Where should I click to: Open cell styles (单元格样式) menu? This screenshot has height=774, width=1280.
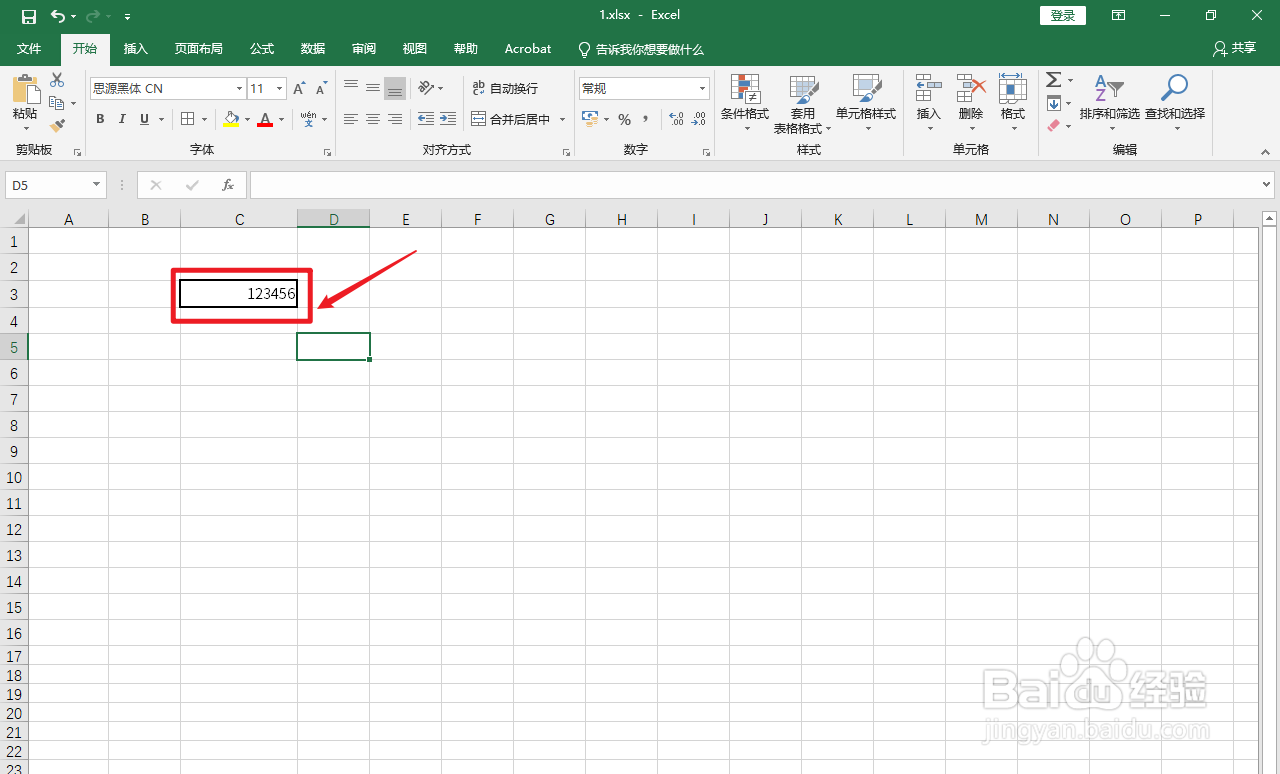click(x=866, y=102)
